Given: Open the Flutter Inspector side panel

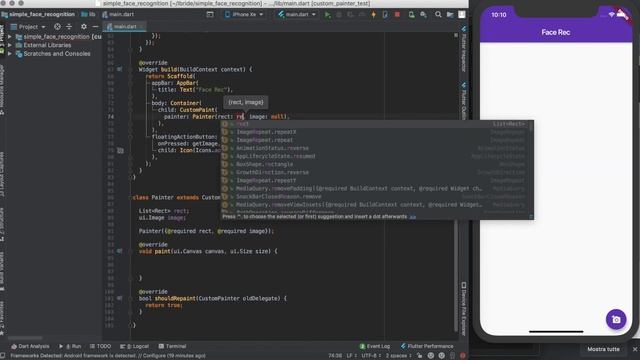Looking at the screenshot, I should [464, 49].
